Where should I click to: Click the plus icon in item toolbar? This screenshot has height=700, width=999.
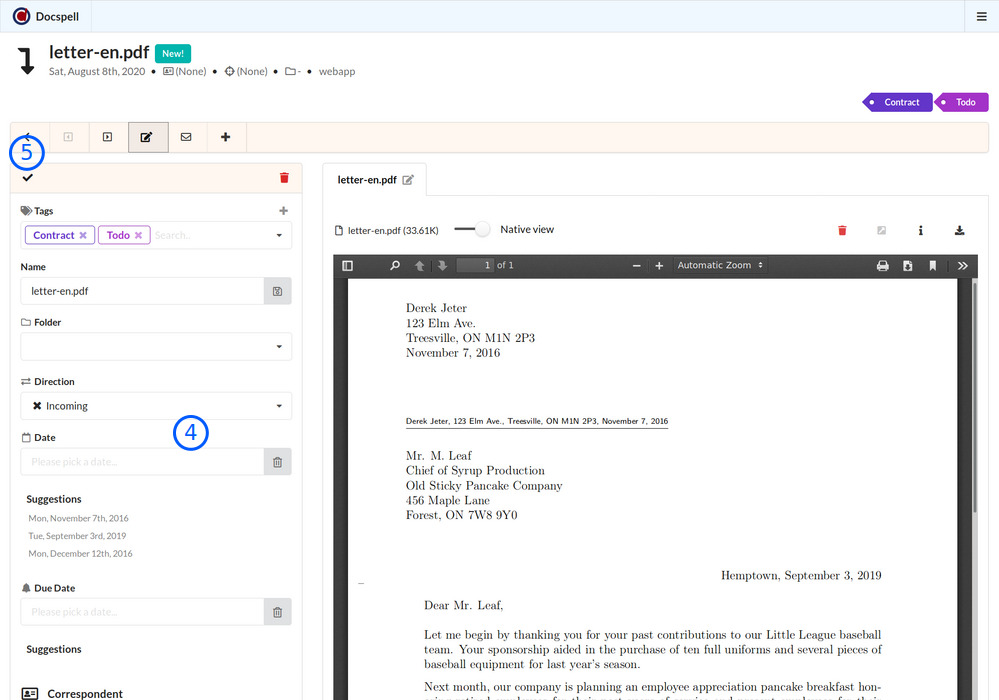(225, 137)
